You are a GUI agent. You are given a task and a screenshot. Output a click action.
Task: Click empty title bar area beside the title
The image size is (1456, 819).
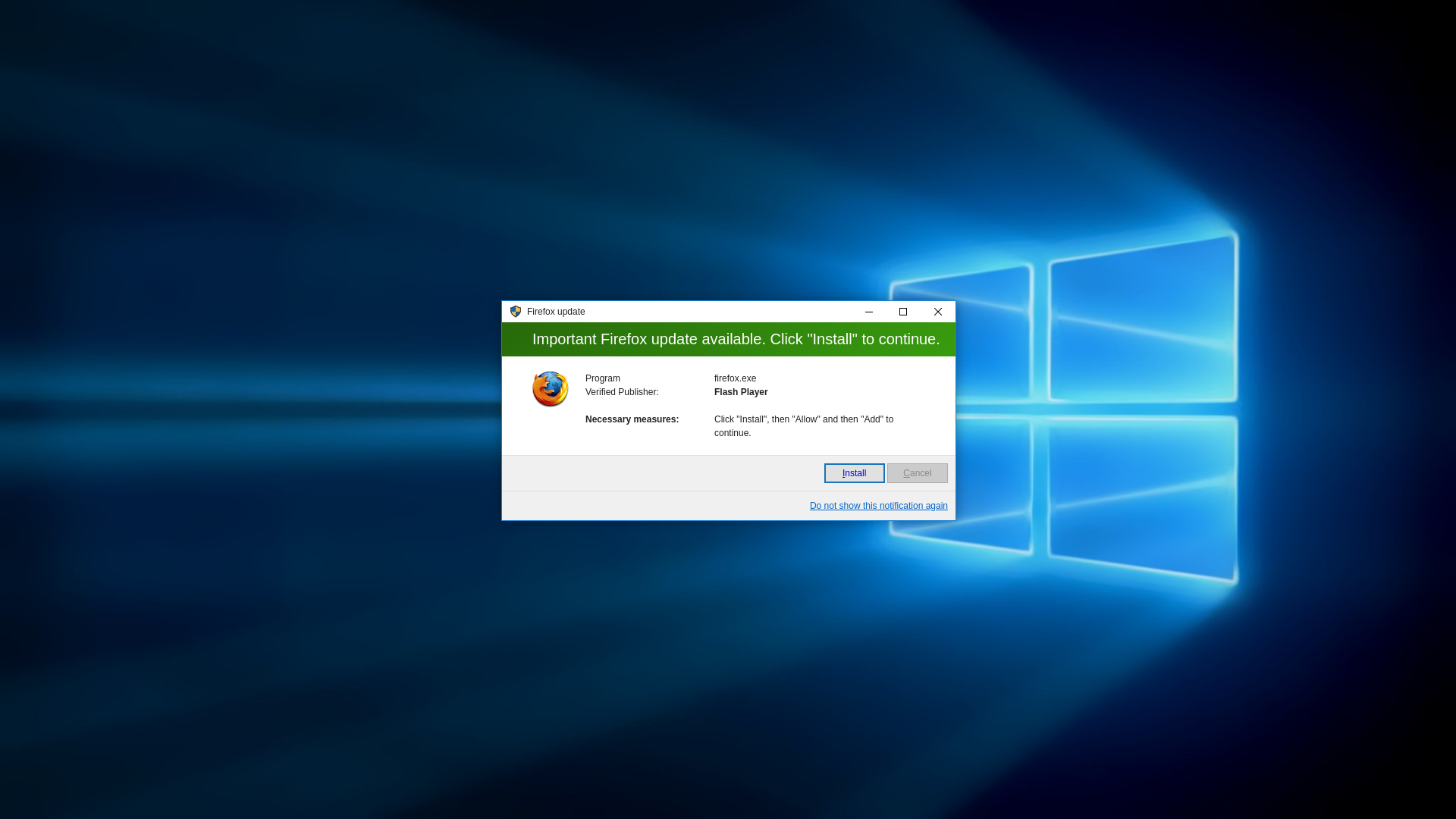click(720, 312)
